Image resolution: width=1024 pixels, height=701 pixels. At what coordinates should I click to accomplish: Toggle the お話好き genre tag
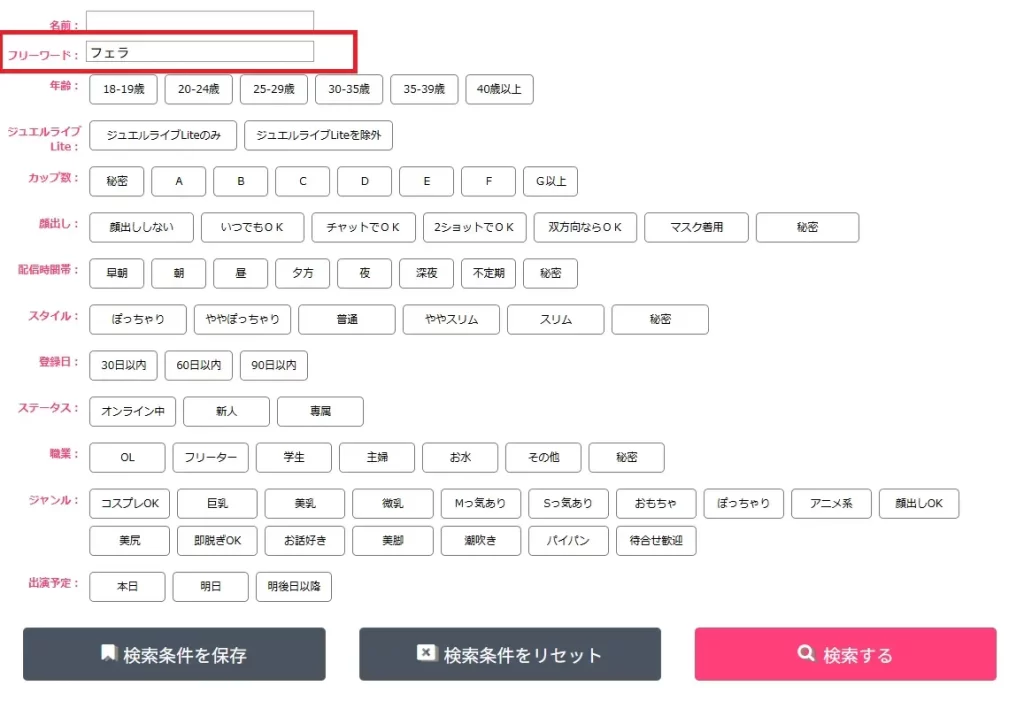click(301, 541)
